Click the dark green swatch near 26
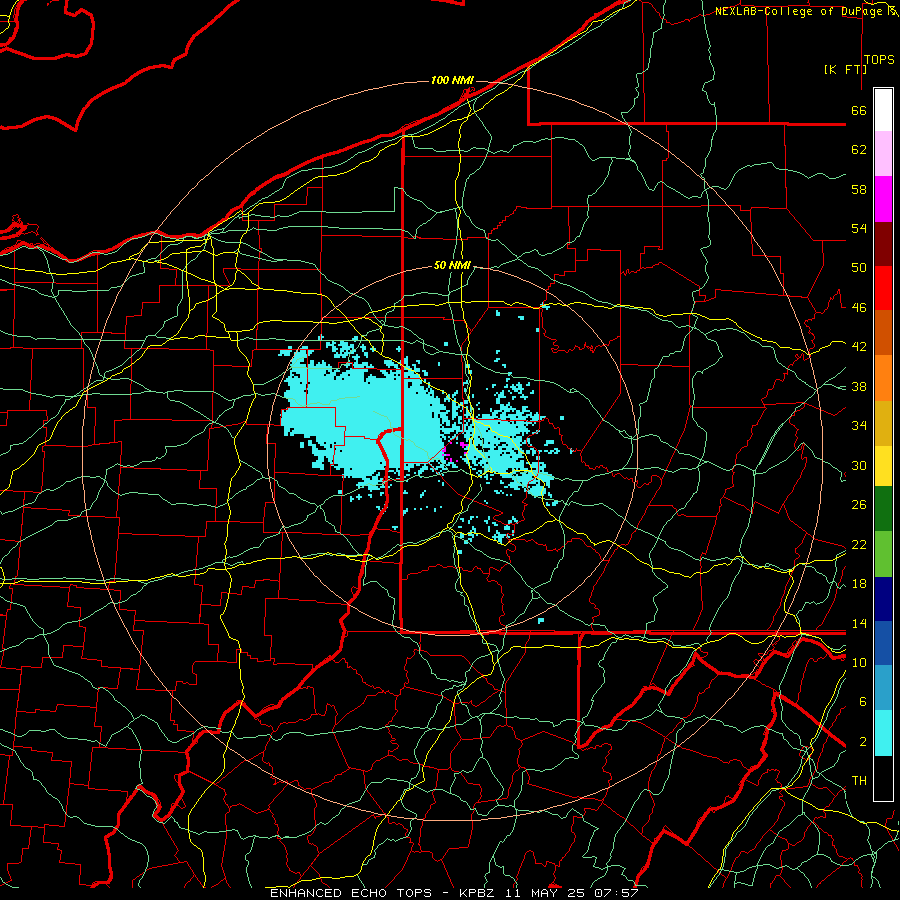Image resolution: width=900 pixels, height=900 pixels. coord(883,509)
